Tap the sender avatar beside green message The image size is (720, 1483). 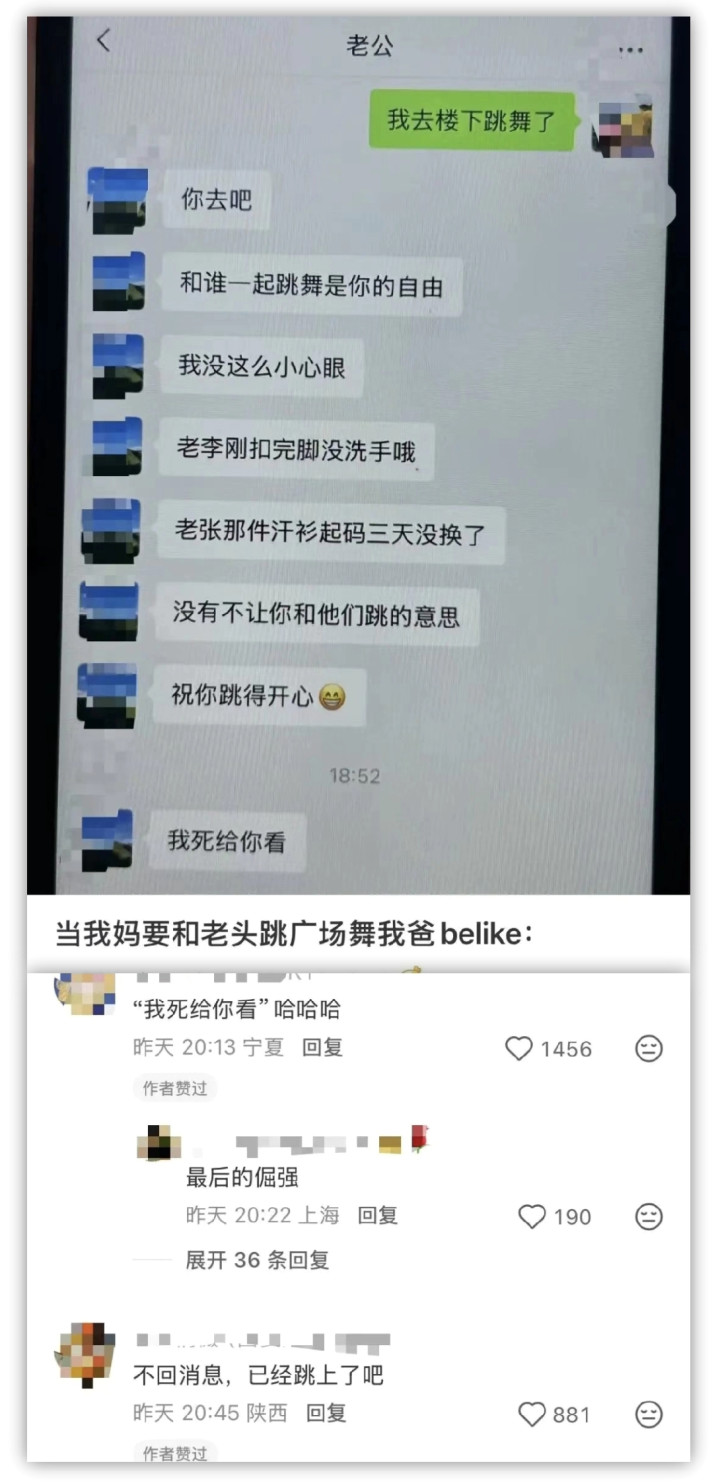622,127
